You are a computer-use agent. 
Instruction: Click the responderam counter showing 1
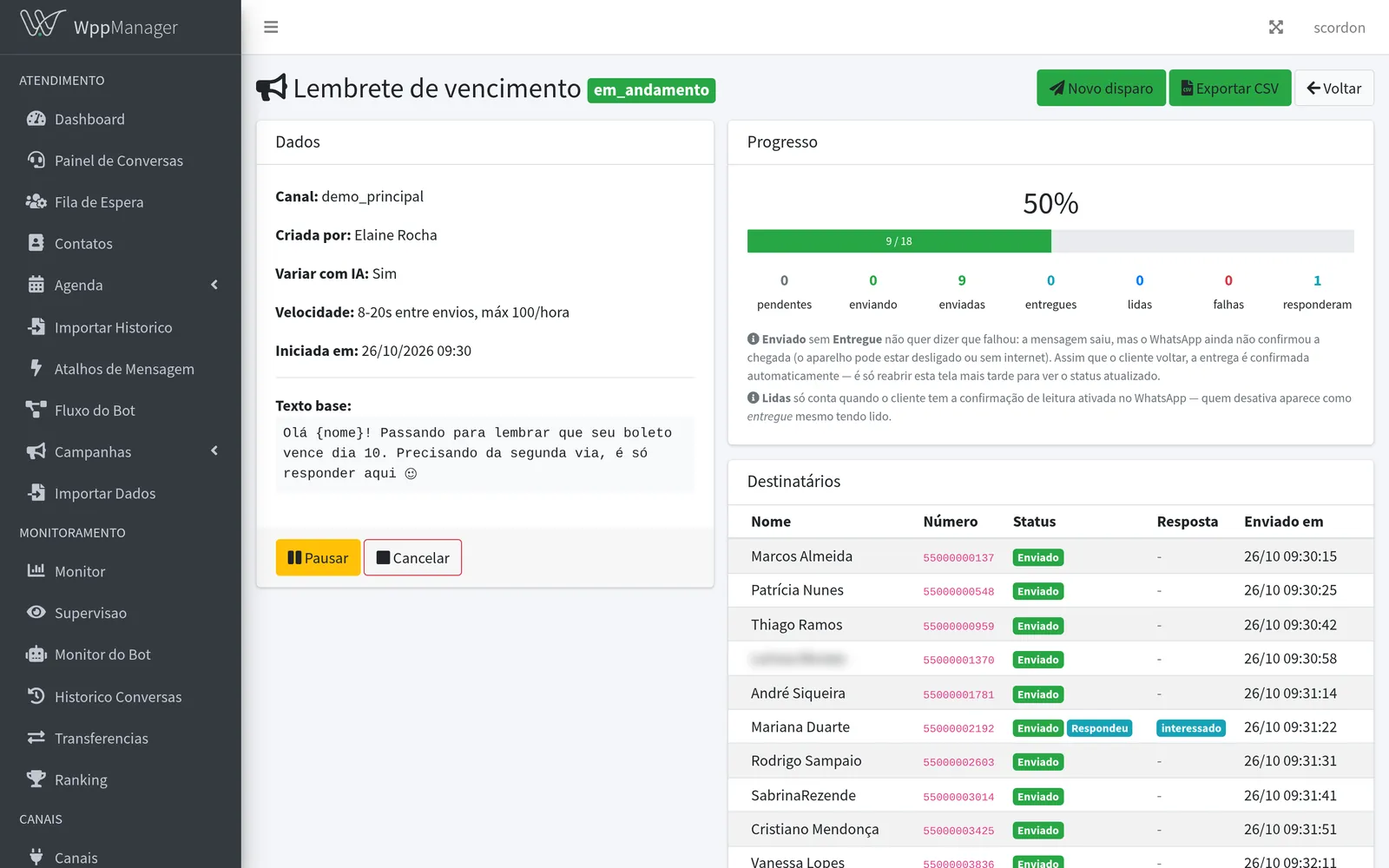tap(1317, 280)
